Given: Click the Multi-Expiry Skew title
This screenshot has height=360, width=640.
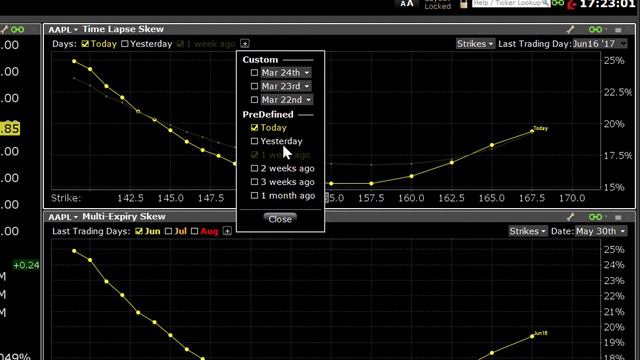Looking at the screenshot, I should [124, 217].
